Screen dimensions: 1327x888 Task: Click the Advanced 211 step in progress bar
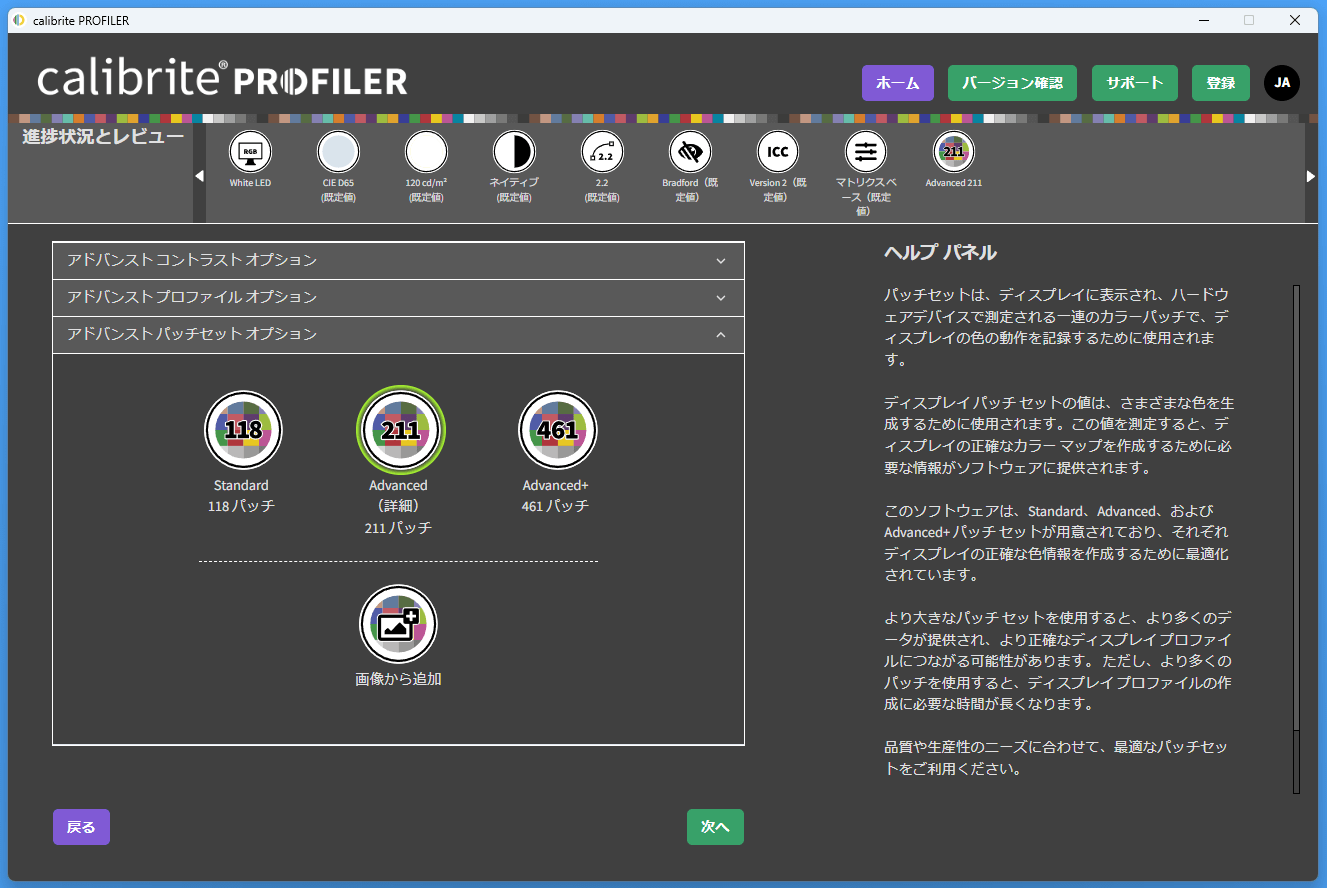coord(954,153)
